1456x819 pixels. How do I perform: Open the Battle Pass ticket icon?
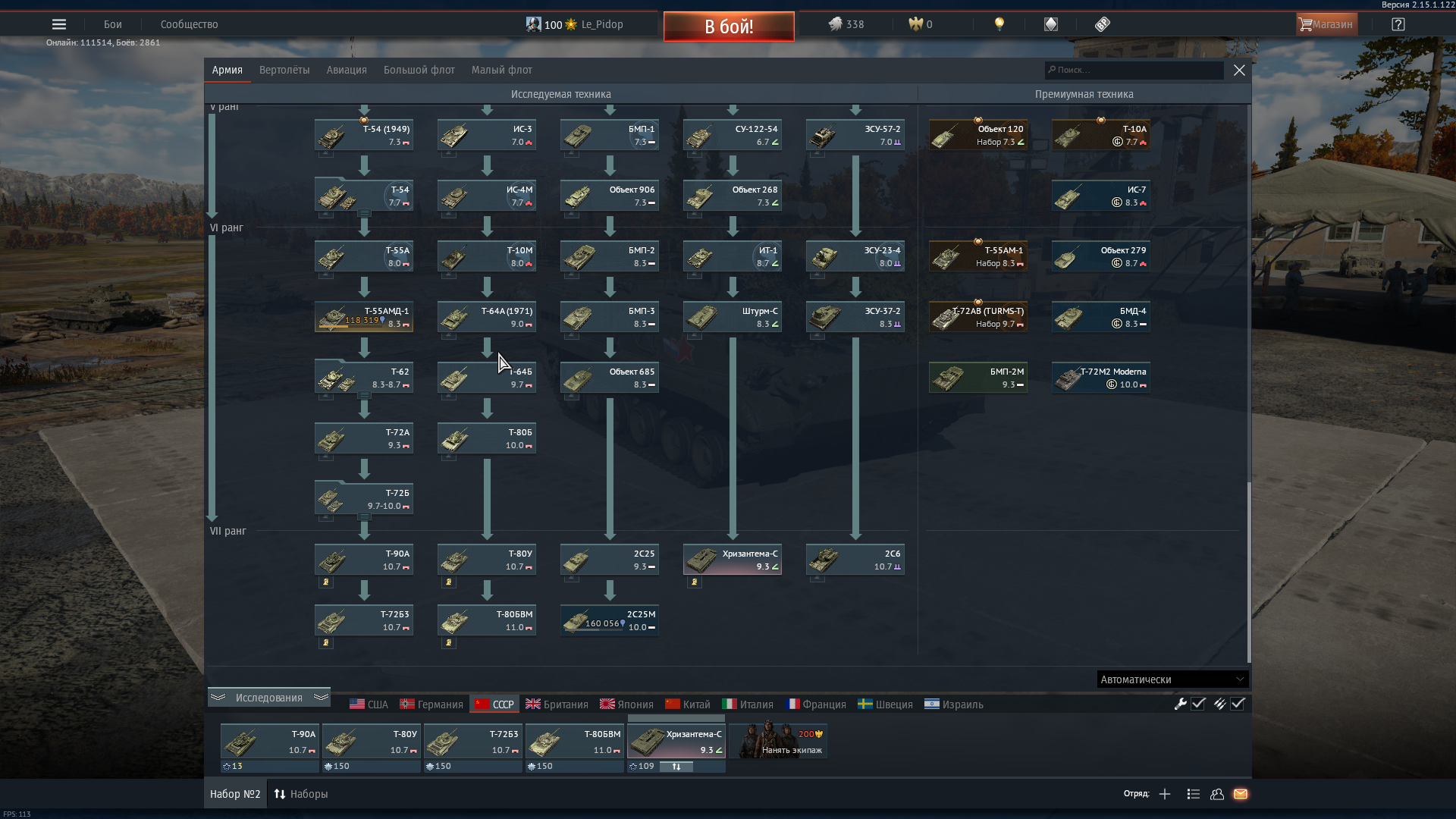[1103, 24]
